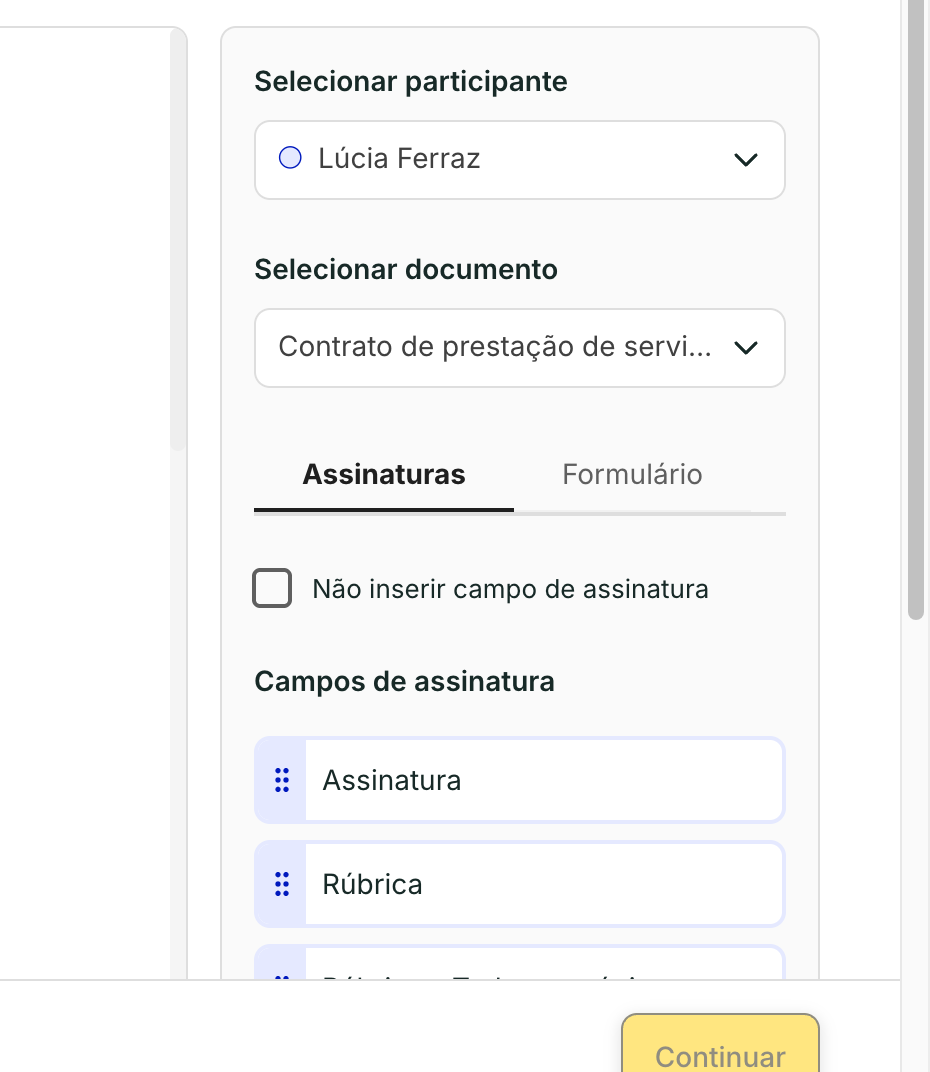Open the Lúcia Ferraz participant dropdown

(520, 160)
